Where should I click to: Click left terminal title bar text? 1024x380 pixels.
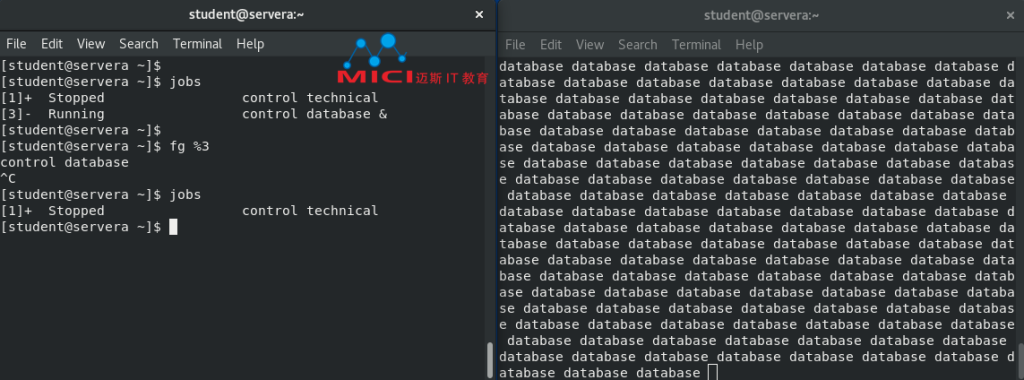point(246,14)
